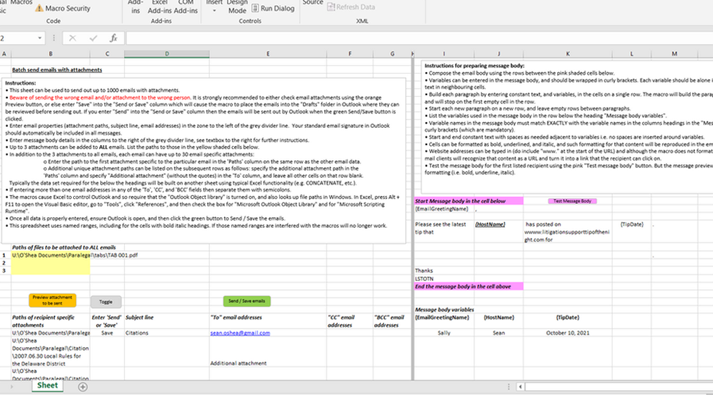This screenshot has height=395, width=713.
Task: Select the 'LSTOTN' cell
Action: [x=444, y=279]
